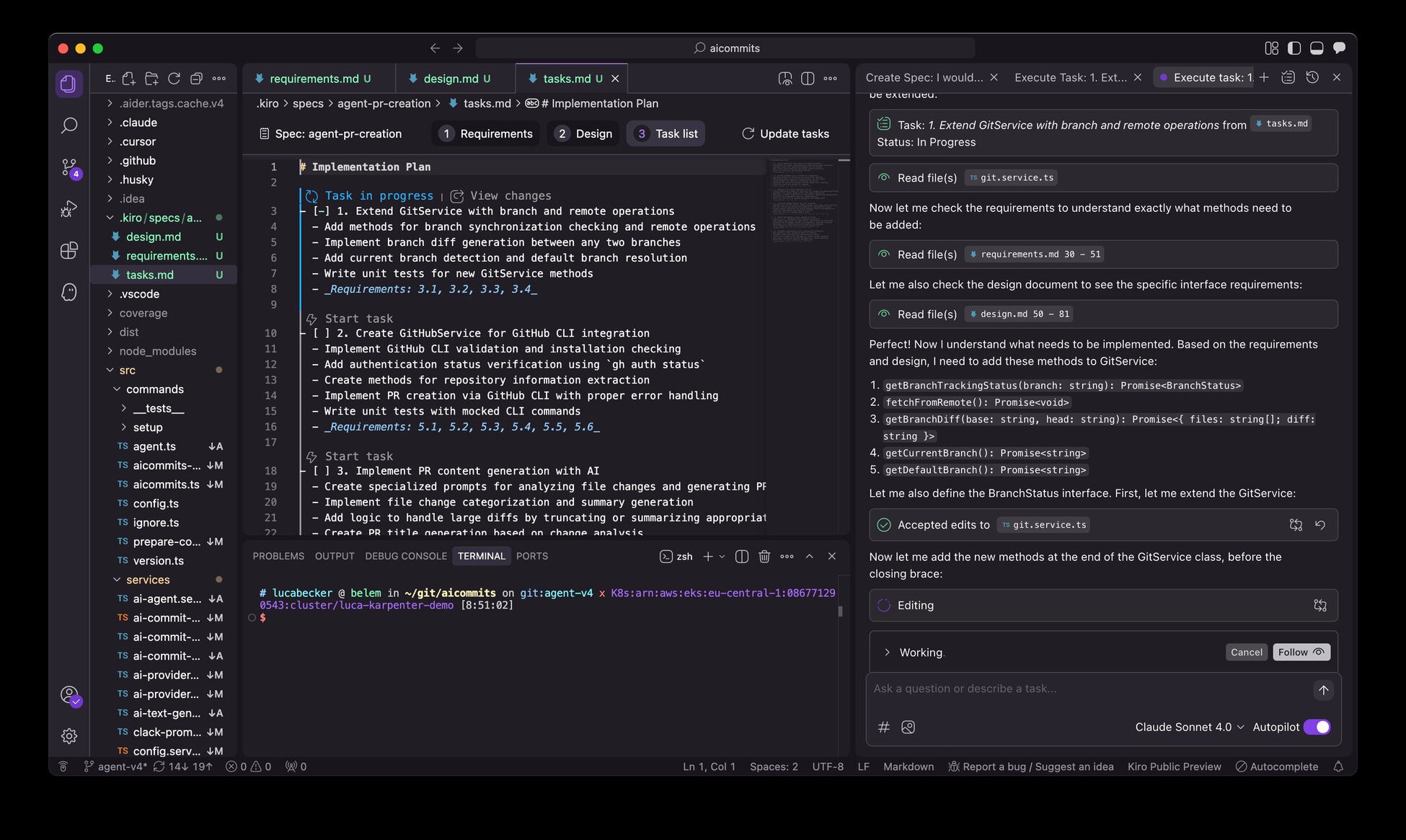Screen dimensions: 1406x840
Task: Click the Update tasks button
Action: coord(786,133)
